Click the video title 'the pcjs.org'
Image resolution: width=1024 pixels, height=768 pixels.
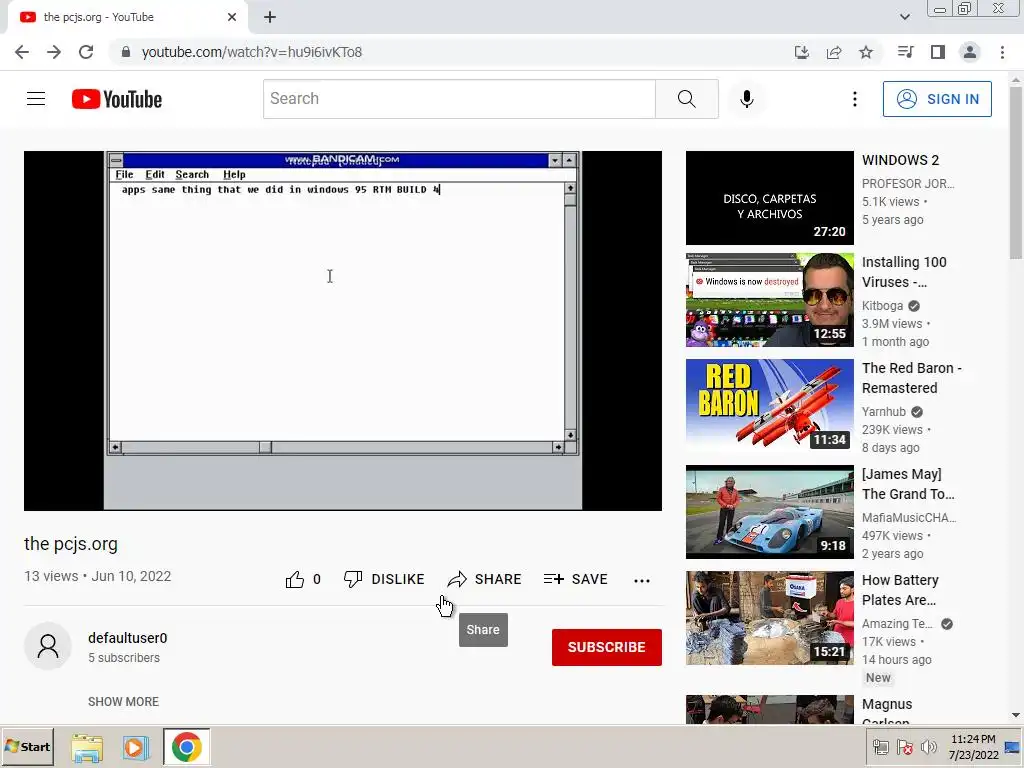[71, 544]
